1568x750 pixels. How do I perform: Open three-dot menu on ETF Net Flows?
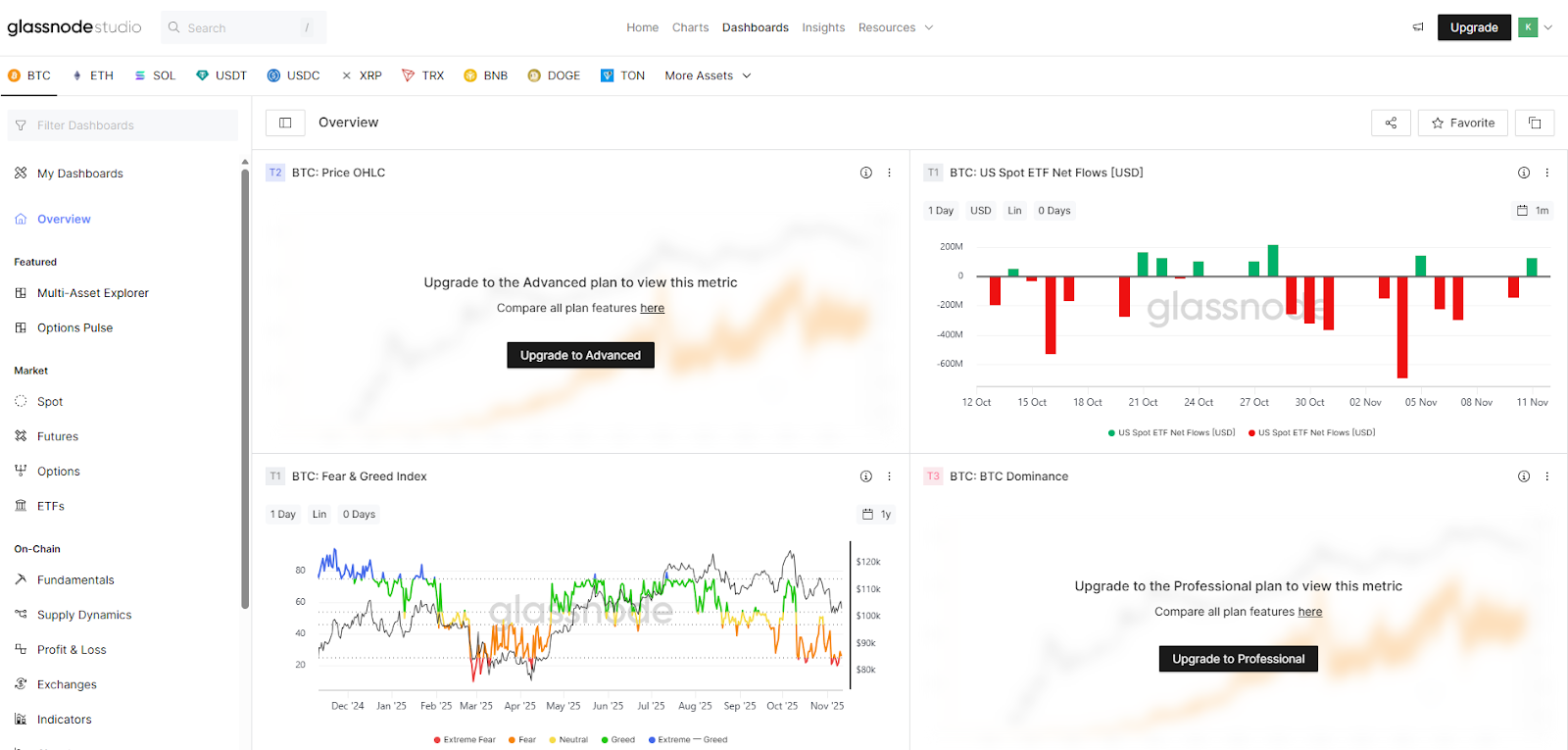point(1547,173)
